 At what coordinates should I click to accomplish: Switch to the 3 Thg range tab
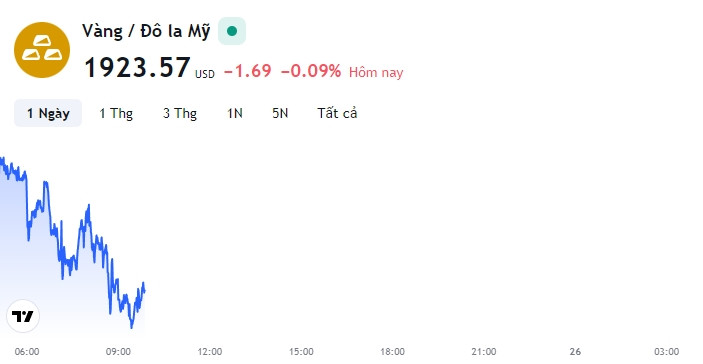coord(180,113)
